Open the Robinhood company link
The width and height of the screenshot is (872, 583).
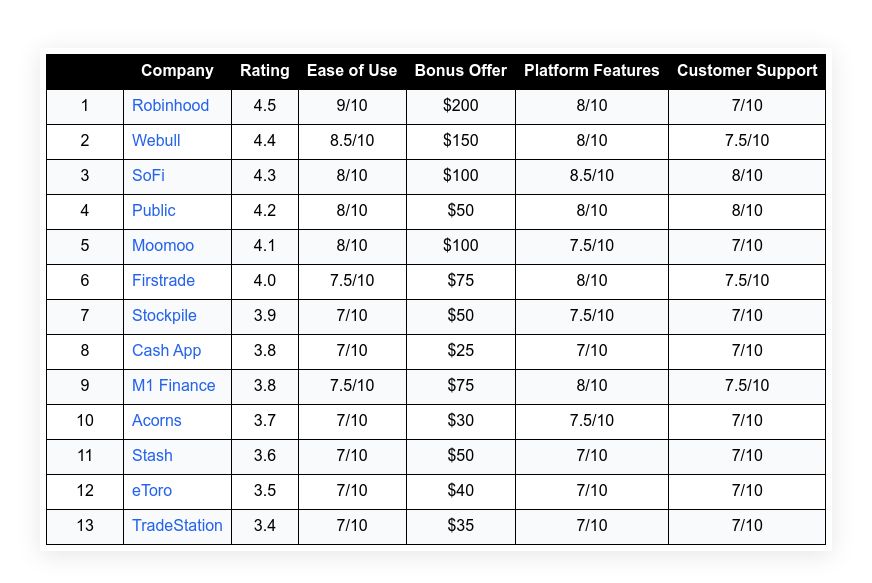click(170, 106)
